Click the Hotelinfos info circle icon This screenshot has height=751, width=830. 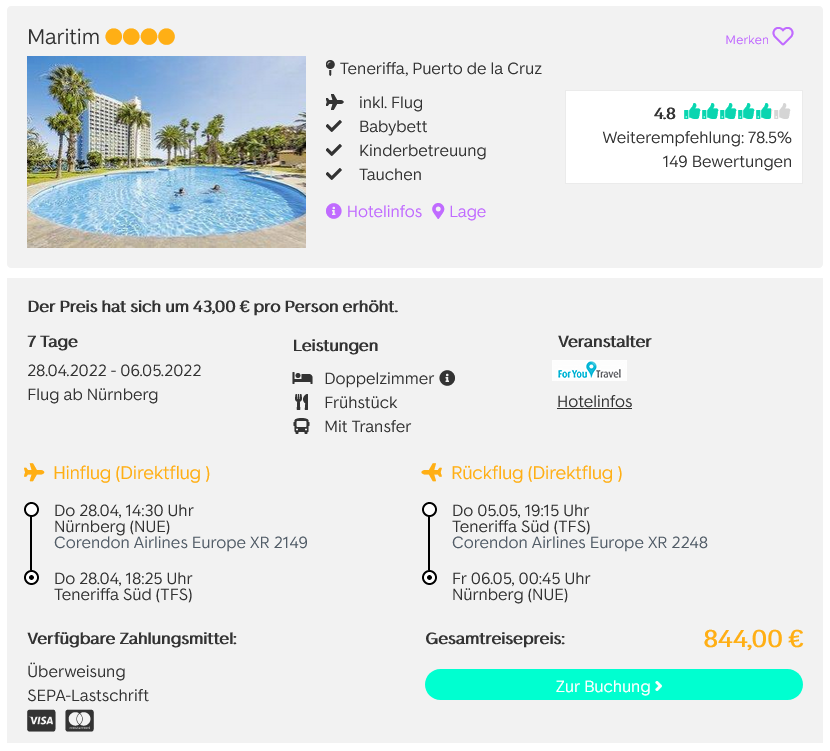(333, 211)
